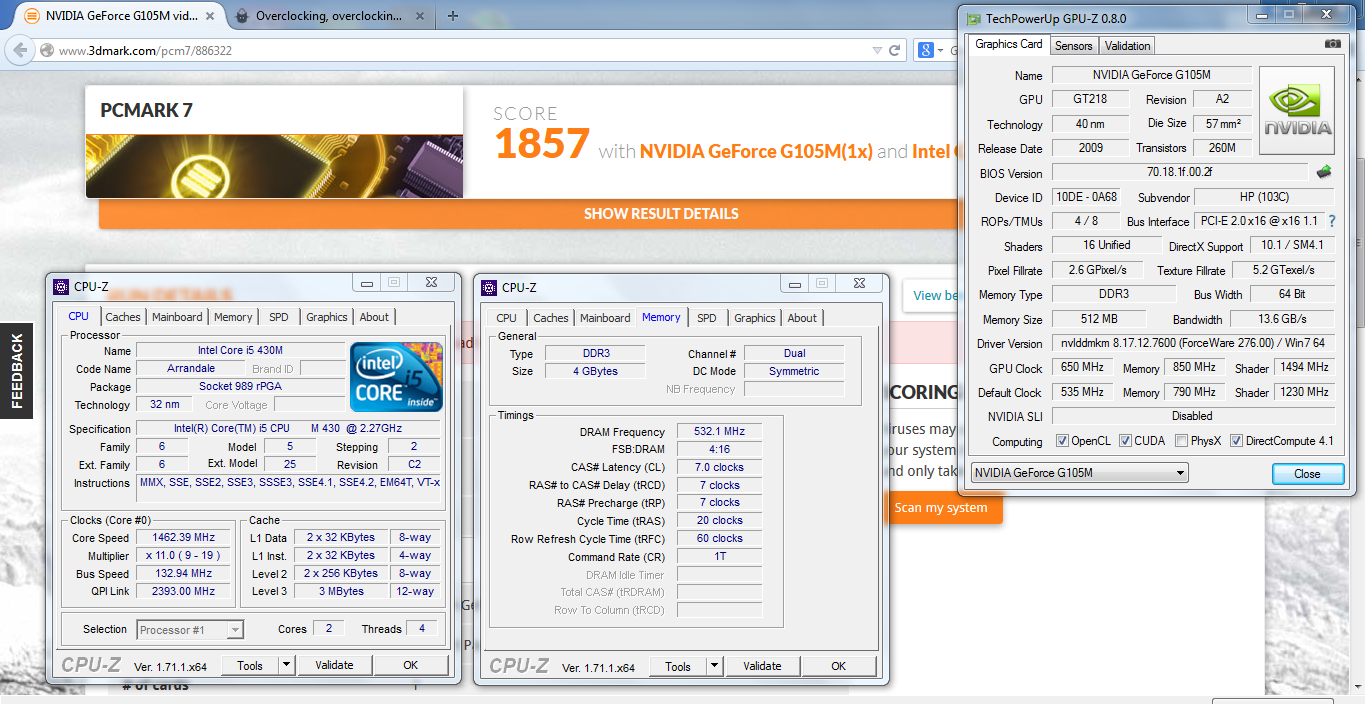1365x704 pixels.
Task: Toggle the DirectCompute 4.1 checkbox
Action: coord(1237,441)
